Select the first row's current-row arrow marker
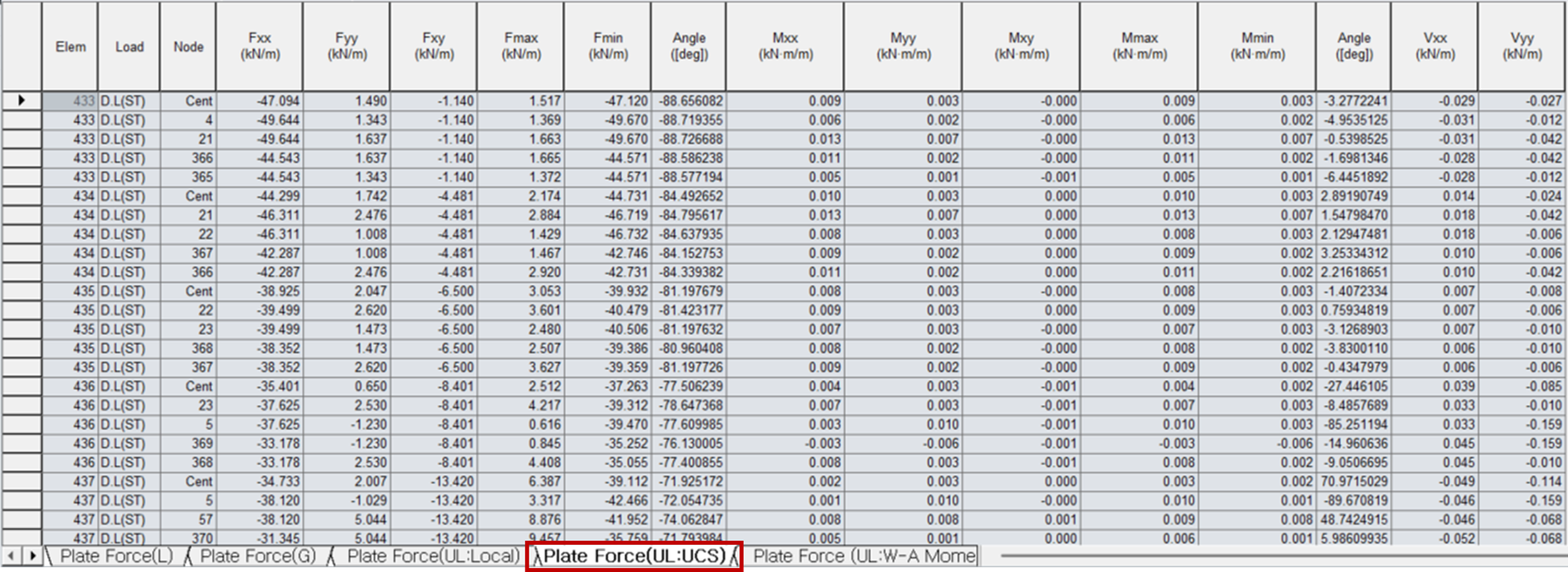 22,101
